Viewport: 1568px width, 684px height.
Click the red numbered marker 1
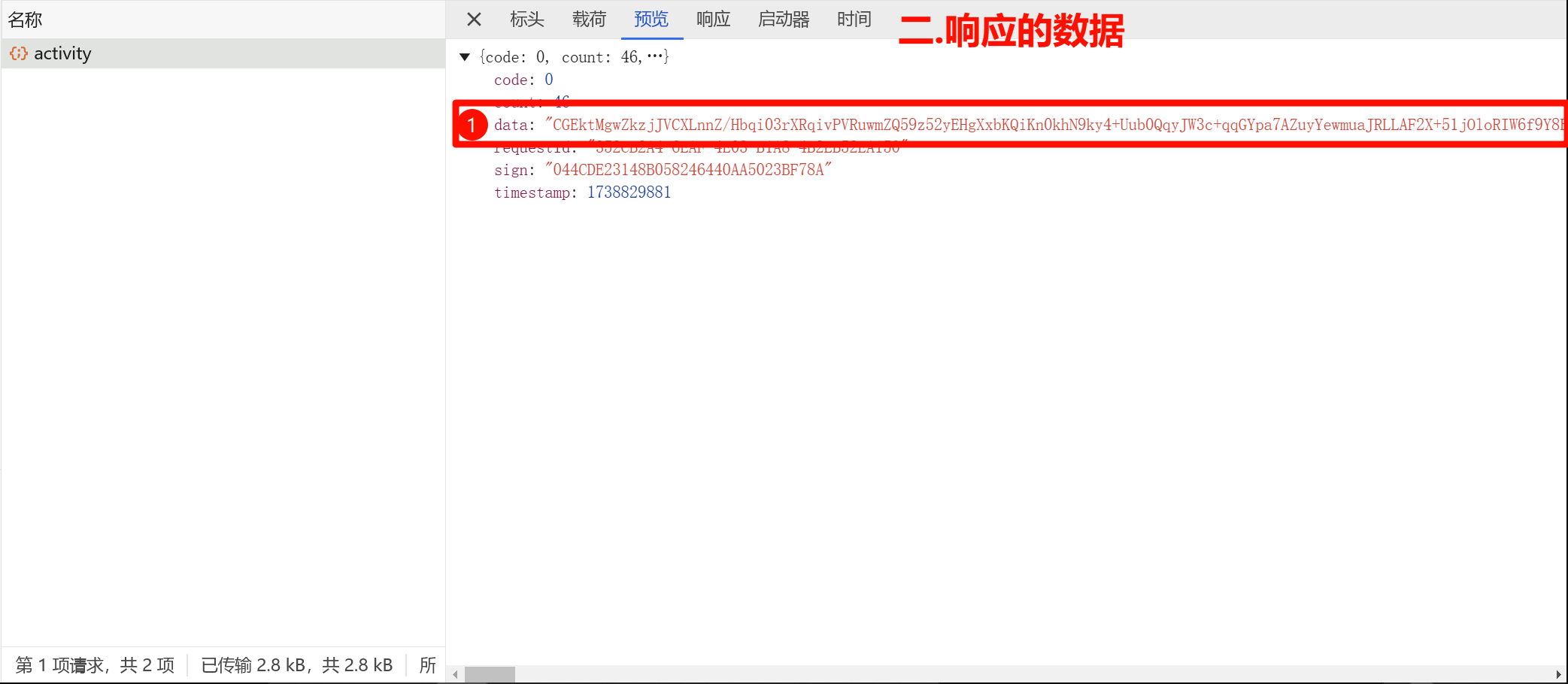click(472, 125)
